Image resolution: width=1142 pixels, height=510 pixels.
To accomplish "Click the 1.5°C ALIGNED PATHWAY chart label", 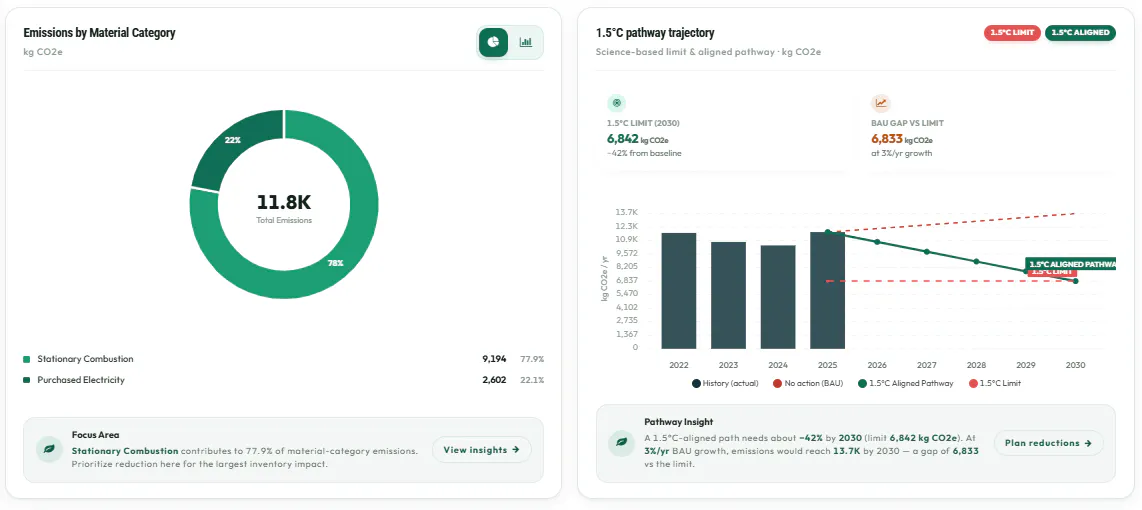I will (x=1070, y=264).
